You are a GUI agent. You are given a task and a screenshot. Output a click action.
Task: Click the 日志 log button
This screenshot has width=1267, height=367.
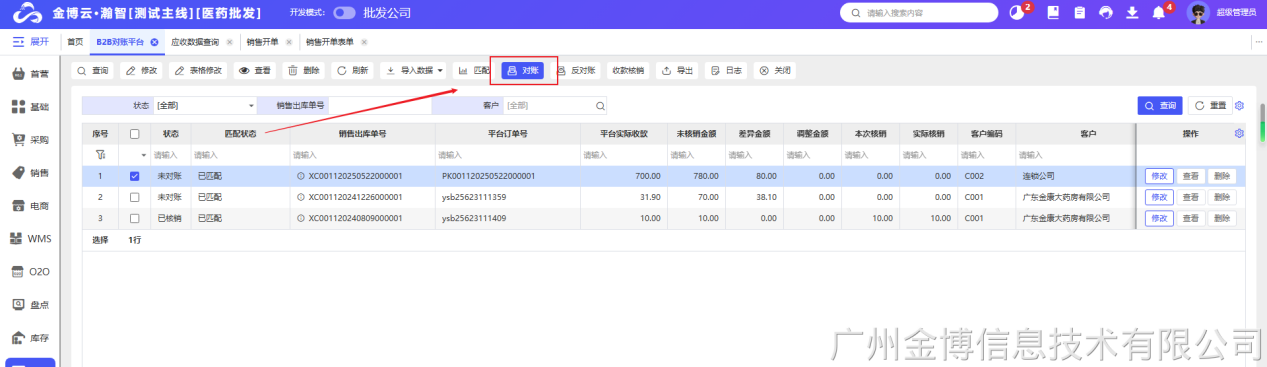click(x=726, y=71)
